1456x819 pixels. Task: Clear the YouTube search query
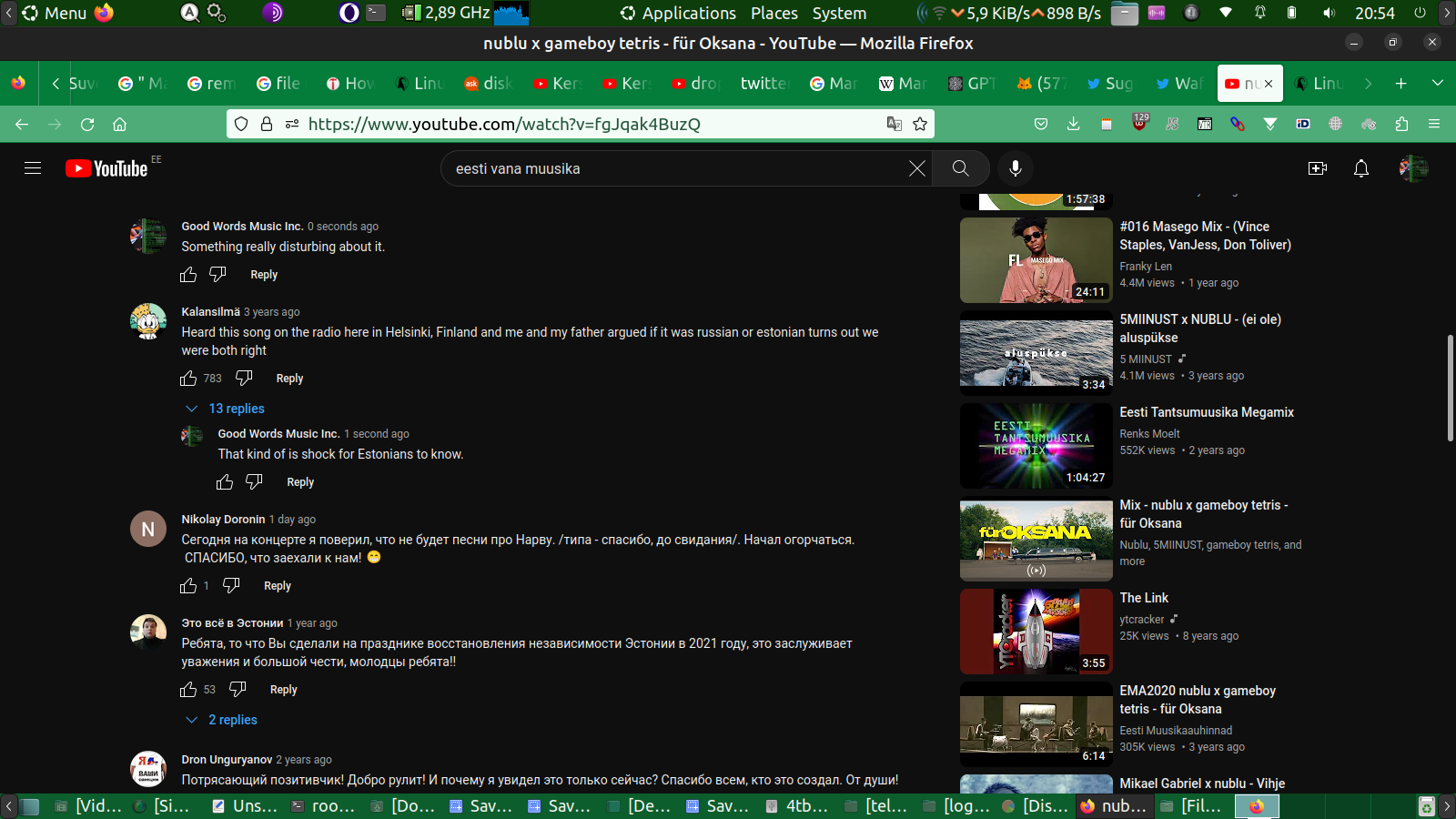click(917, 168)
